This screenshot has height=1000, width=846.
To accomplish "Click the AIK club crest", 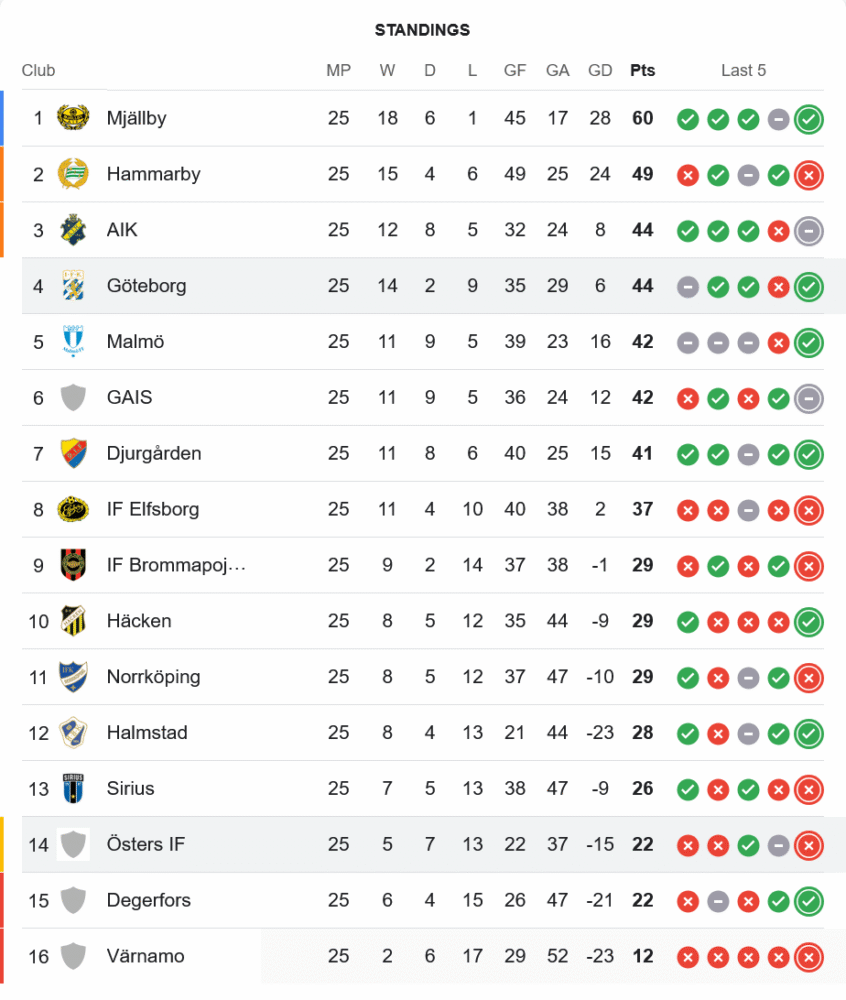I will coord(73,230).
